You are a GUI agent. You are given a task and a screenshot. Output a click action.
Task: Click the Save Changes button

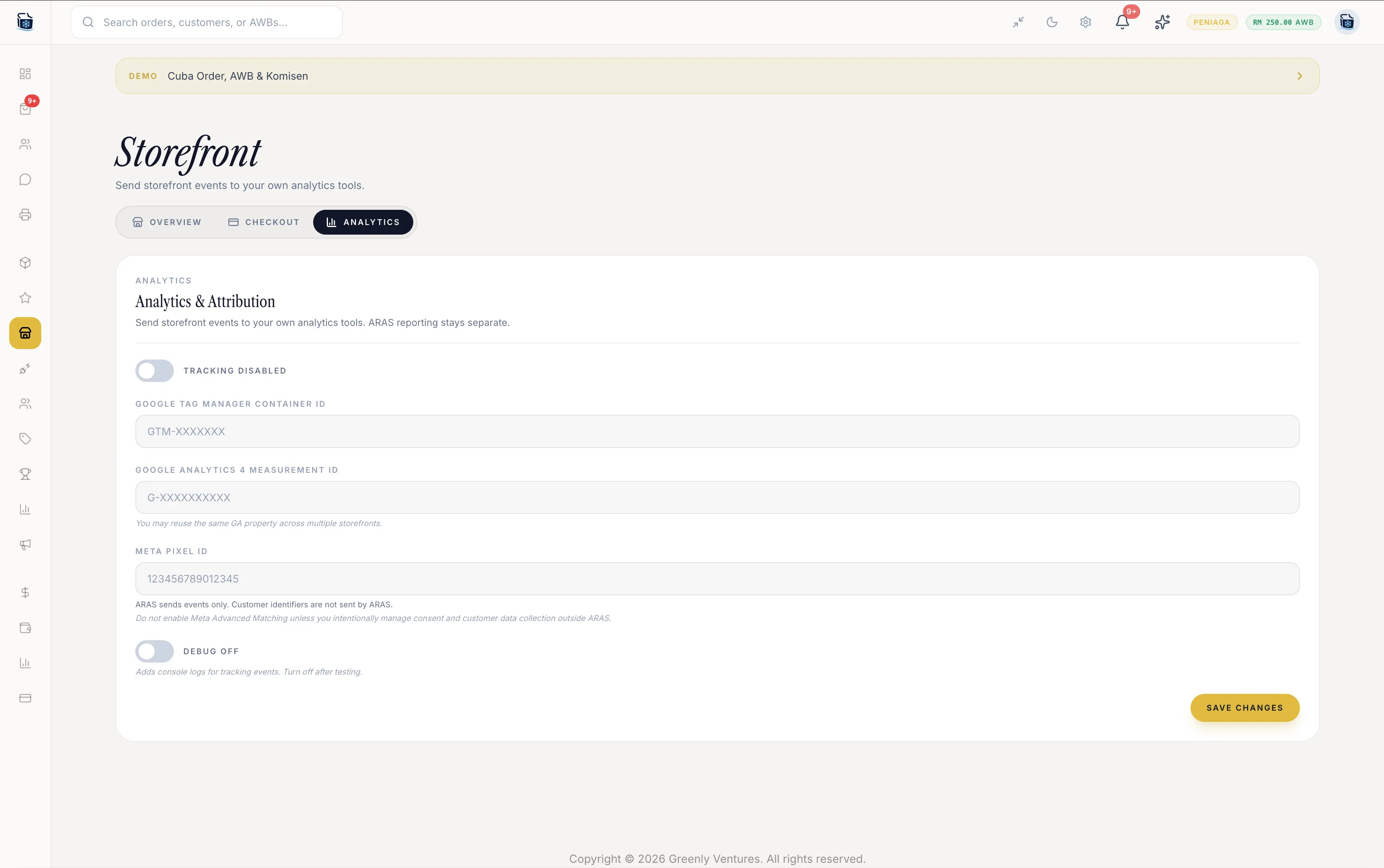(x=1245, y=707)
